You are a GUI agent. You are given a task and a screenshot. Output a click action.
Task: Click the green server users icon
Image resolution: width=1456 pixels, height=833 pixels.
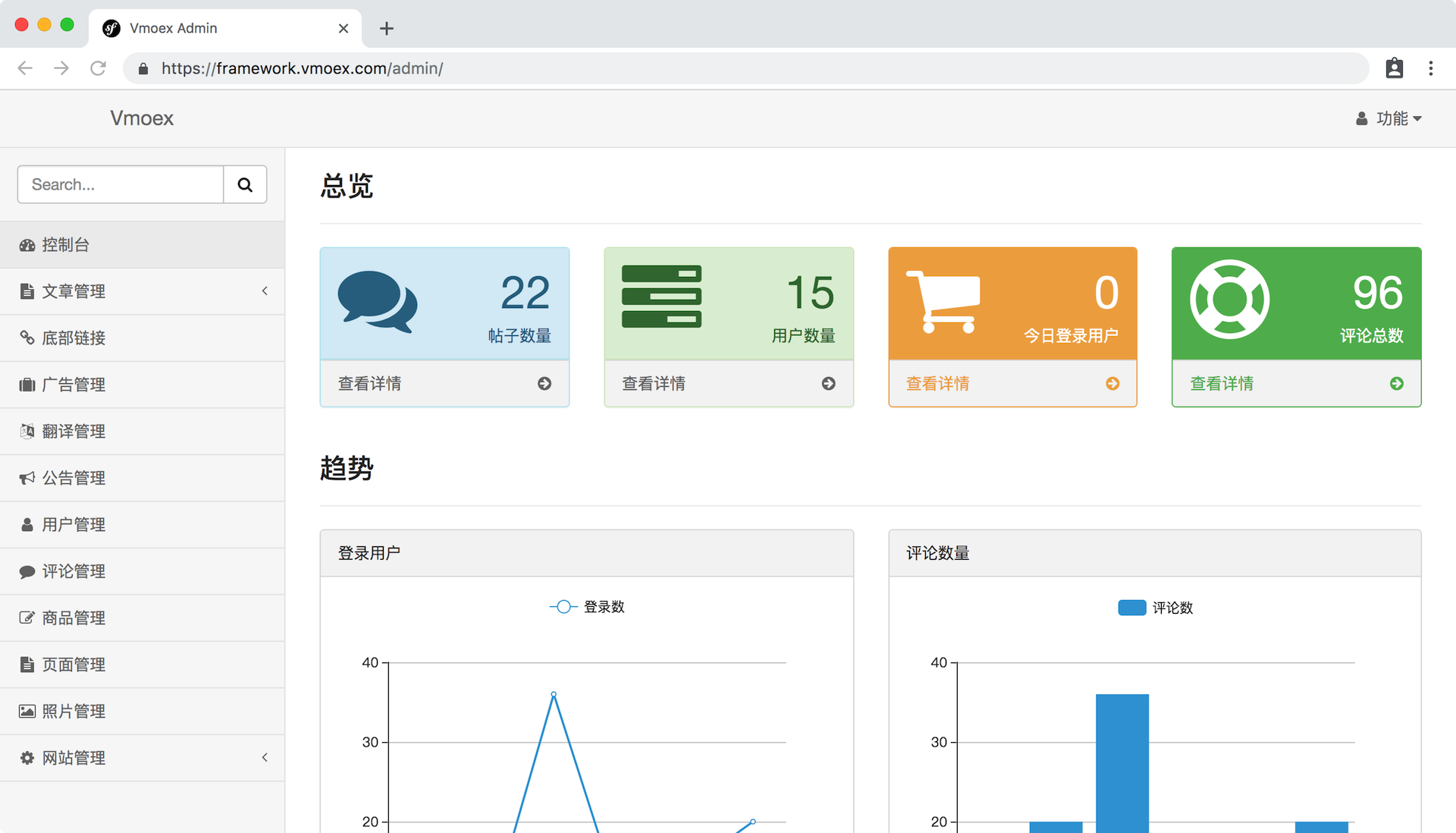coord(661,297)
